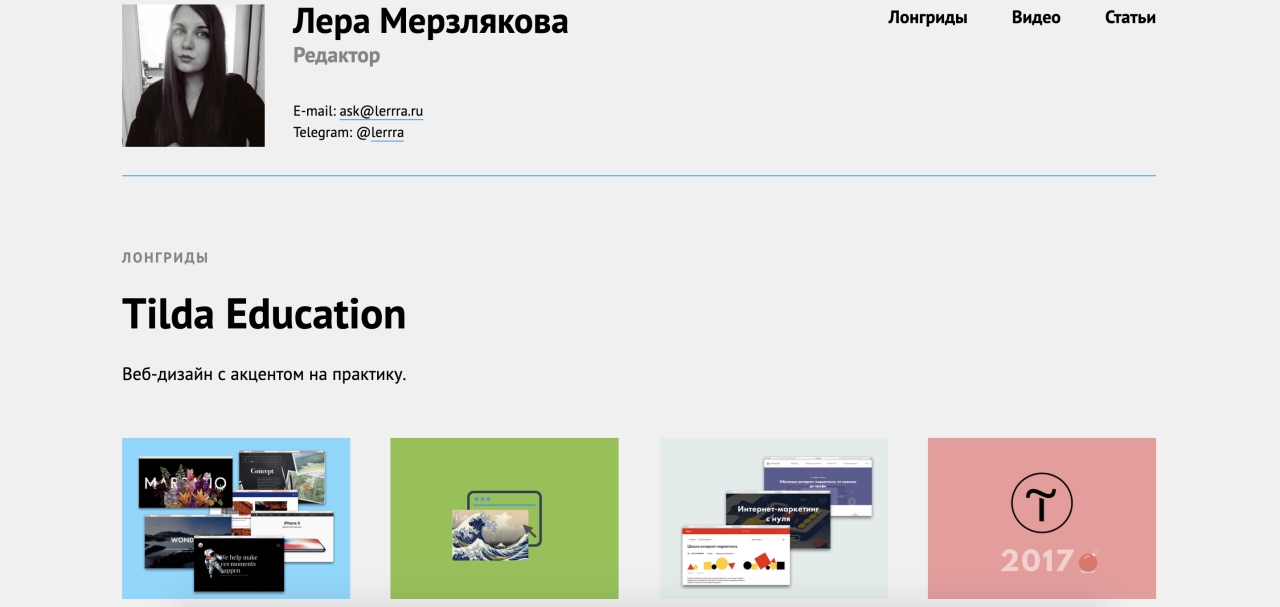Click the peach icon next to 2017
Image resolution: width=1280 pixels, height=607 pixels.
pyautogui.click(x=1087, y=561)
